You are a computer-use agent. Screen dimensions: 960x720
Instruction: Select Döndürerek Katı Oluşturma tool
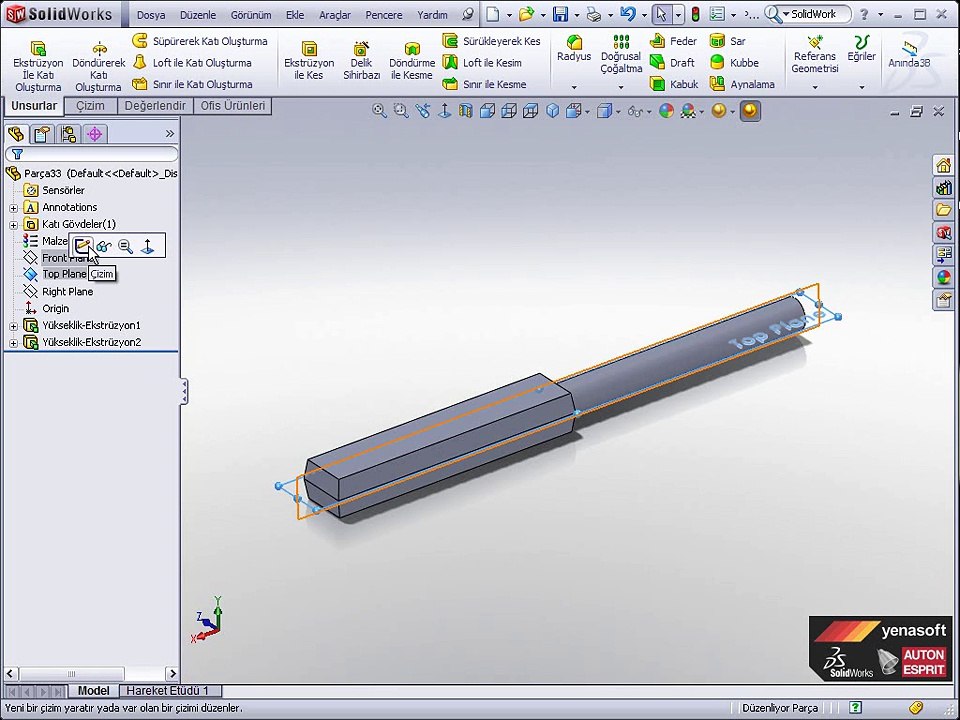click(x=99, y=66)
